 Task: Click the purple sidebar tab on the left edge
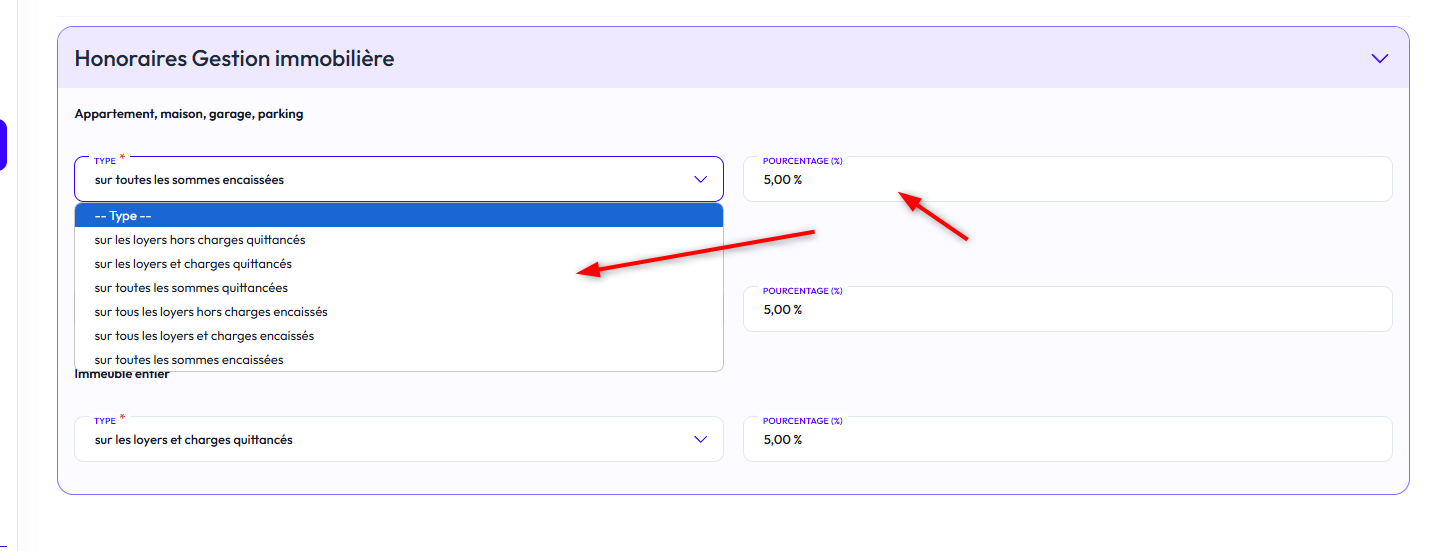pos(3,145)
